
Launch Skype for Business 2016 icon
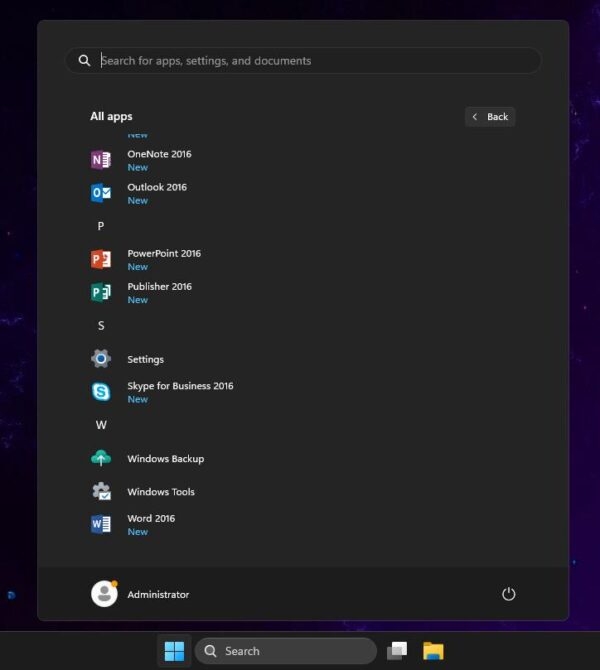[101, 392]
